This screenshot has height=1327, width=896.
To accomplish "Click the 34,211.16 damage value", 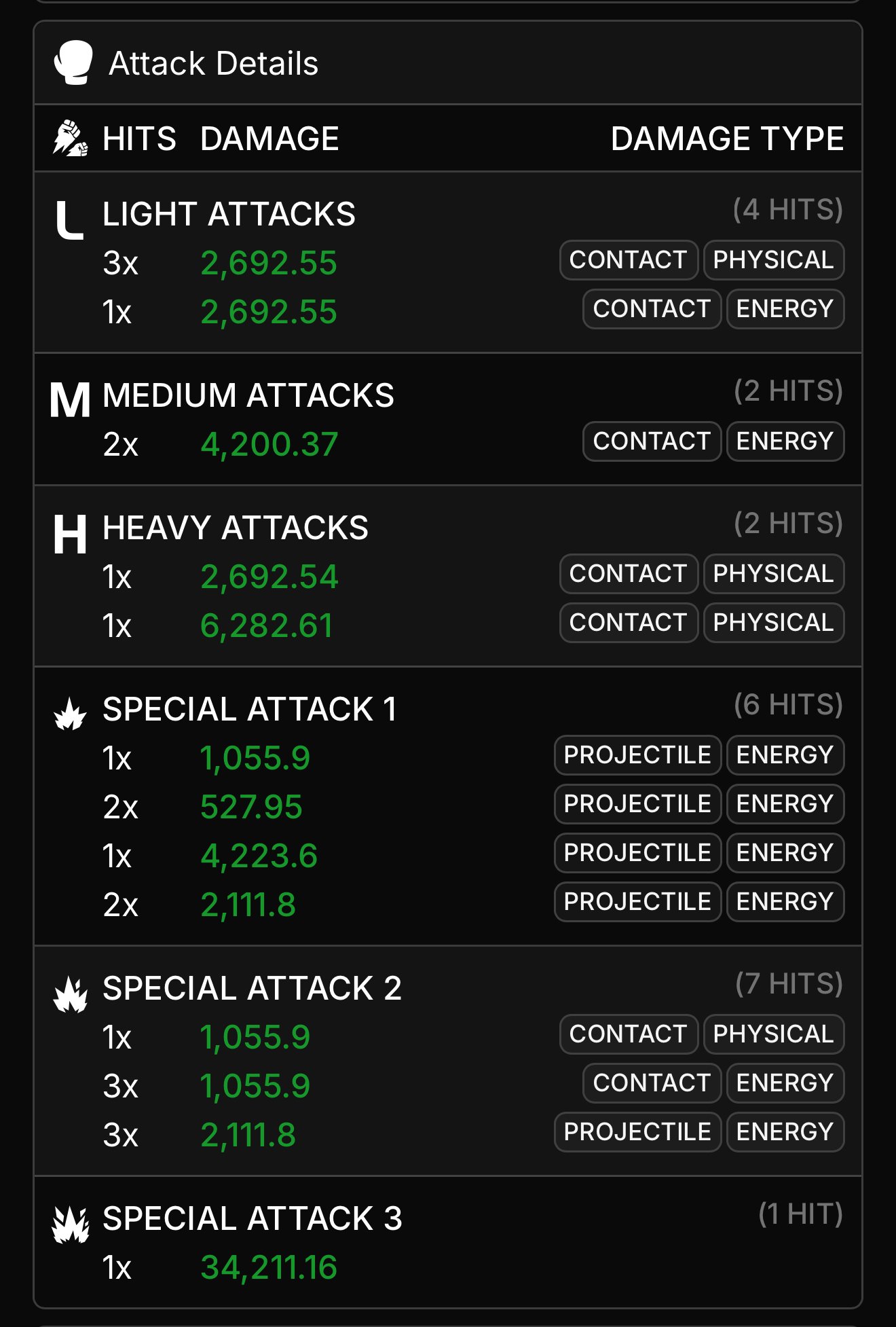I will pos(269,1267).
